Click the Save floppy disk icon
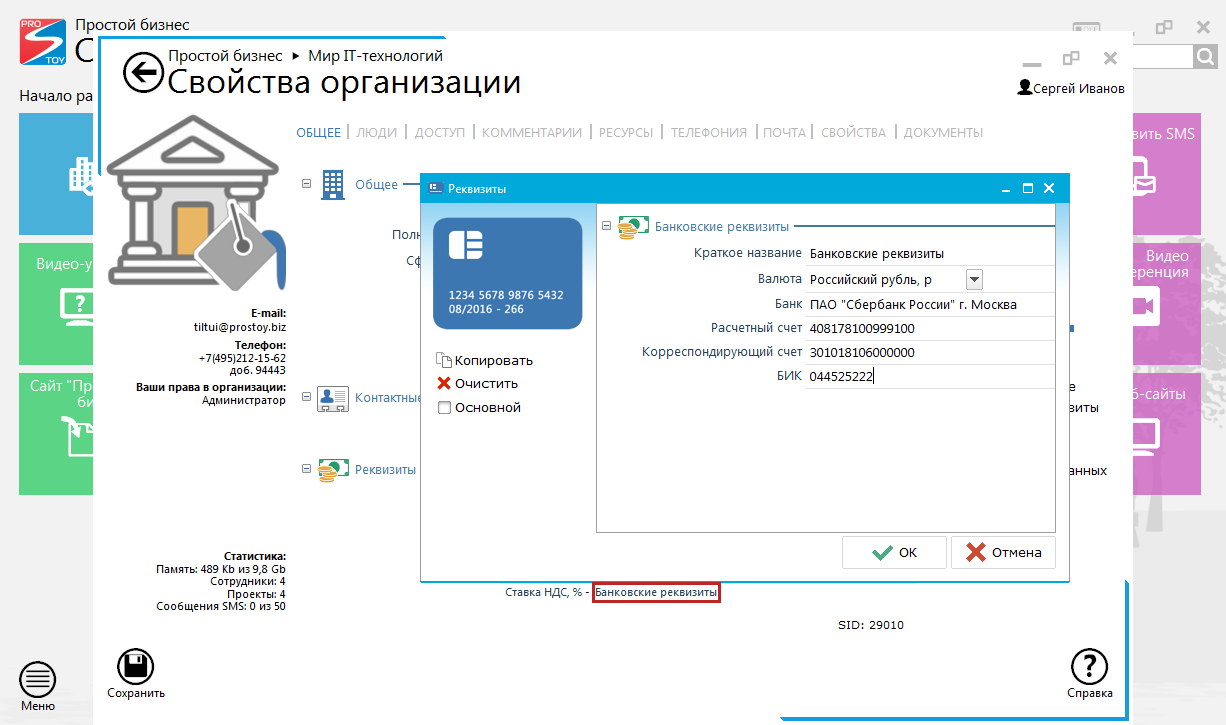 [136, 667]
